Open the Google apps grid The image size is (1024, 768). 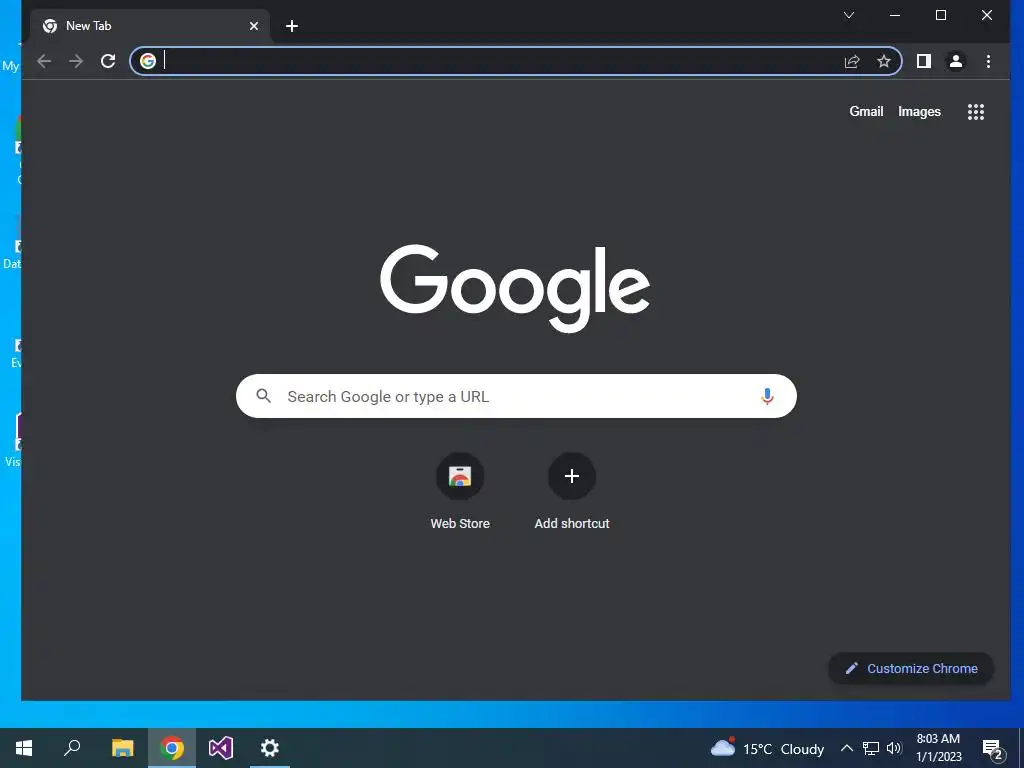(976, 112)
